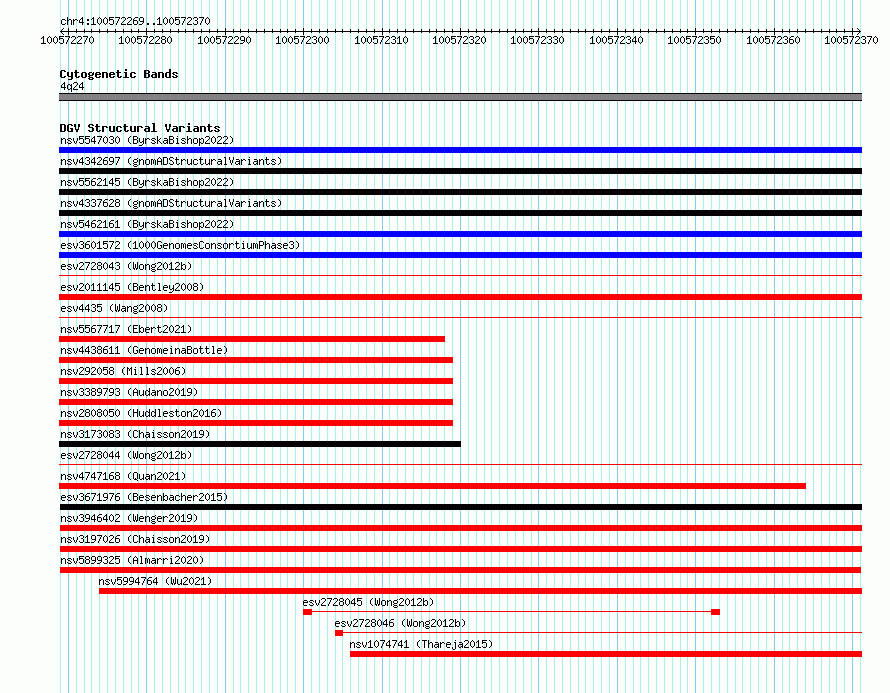This screenshot has width=890, height=693.
Task: Click the red bar under nsv4438611
Action: (256, 360)
